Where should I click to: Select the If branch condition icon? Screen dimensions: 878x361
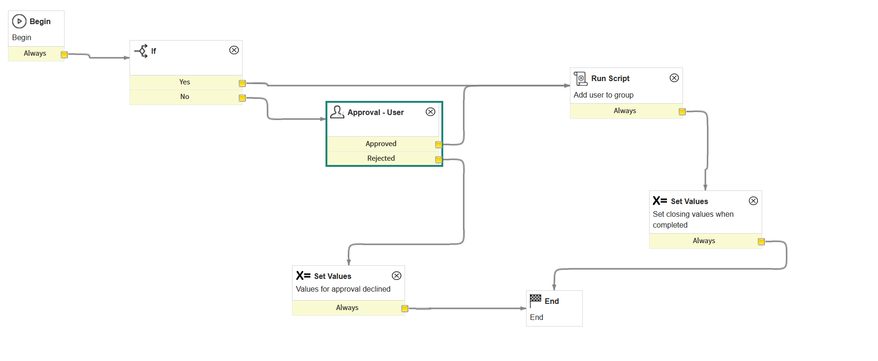coord(141,51)
